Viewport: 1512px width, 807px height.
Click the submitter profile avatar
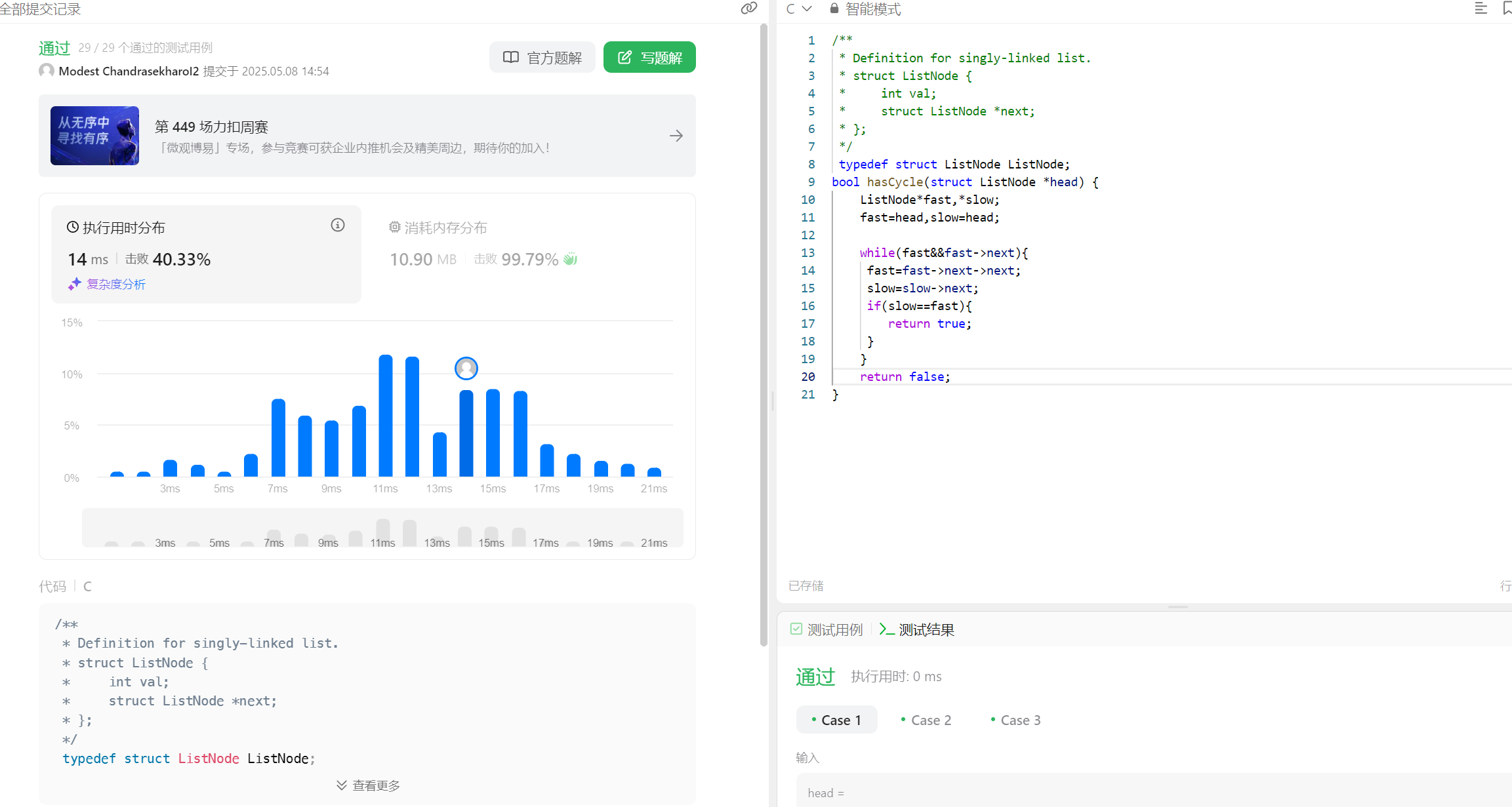47,71
